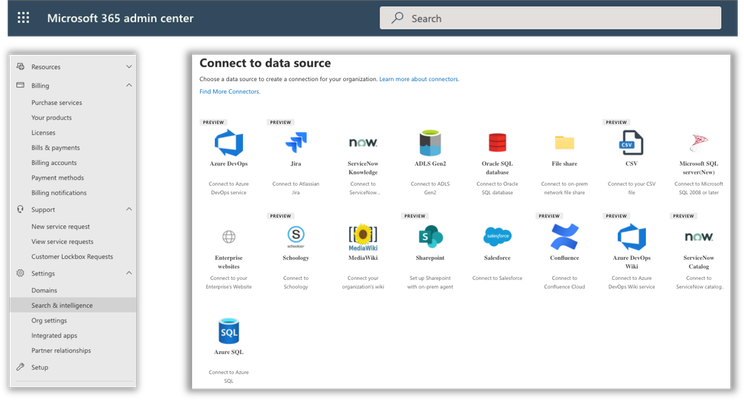The width and height of the screenshot is (744, 400).
Task: Open Org settings
Action: pos(49,320)
